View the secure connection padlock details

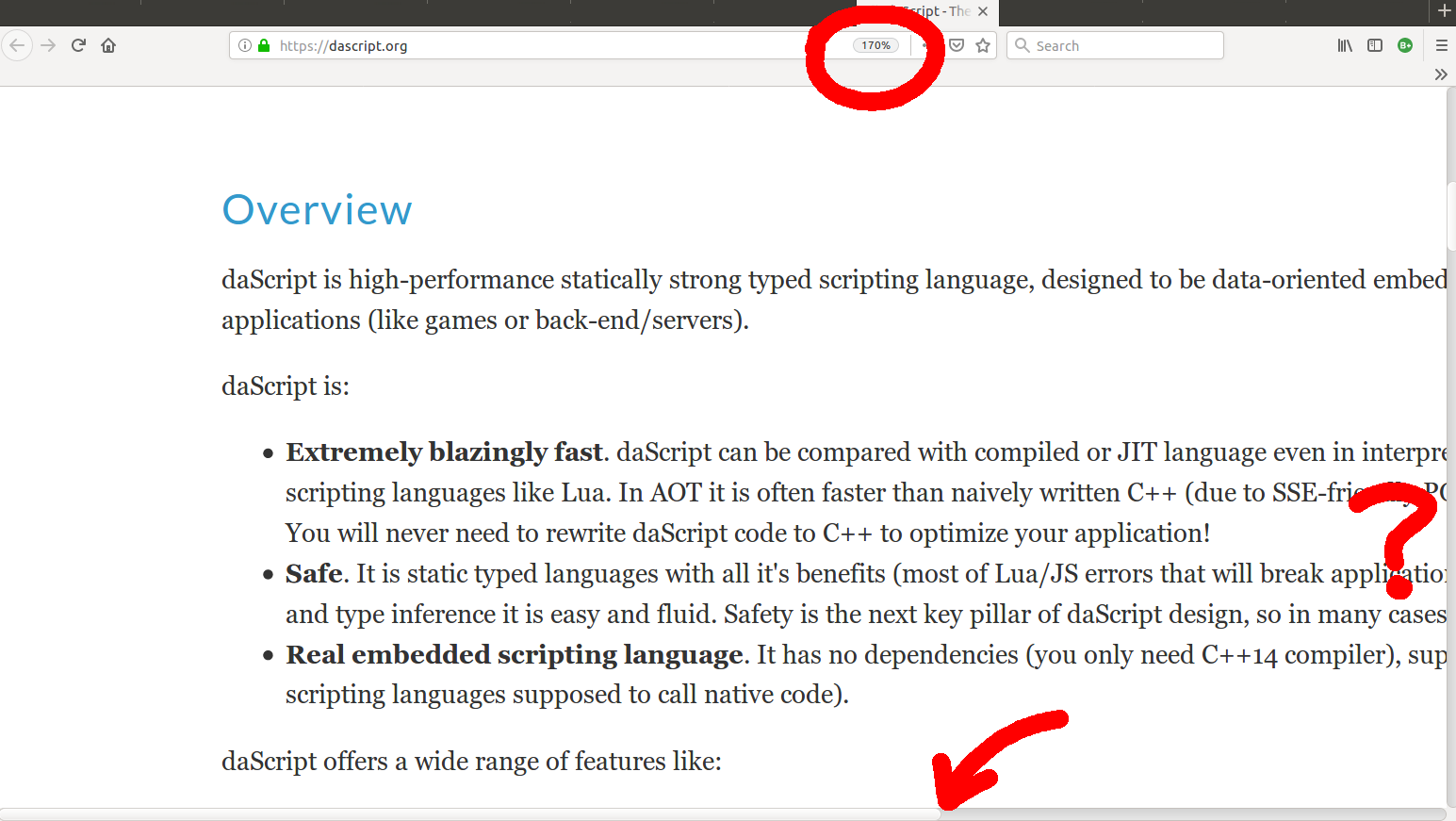point(264,45)
